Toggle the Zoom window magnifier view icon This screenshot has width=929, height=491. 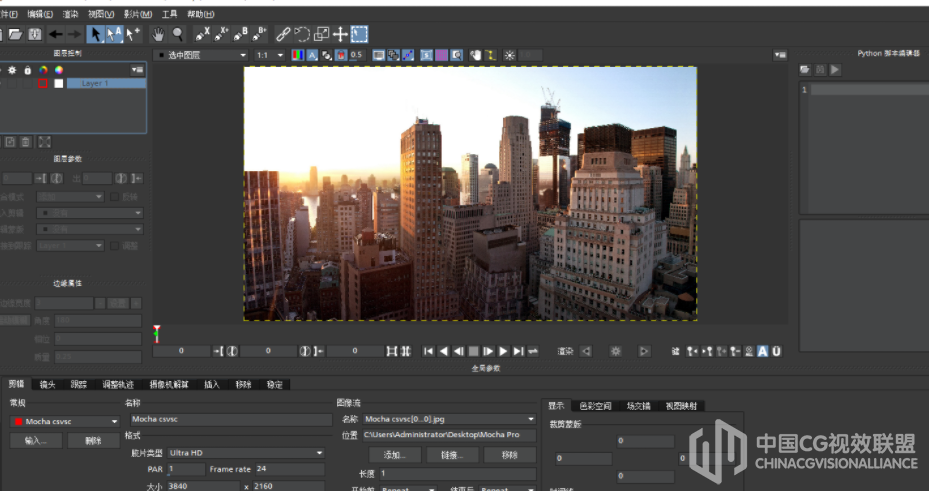pos(456,55)
